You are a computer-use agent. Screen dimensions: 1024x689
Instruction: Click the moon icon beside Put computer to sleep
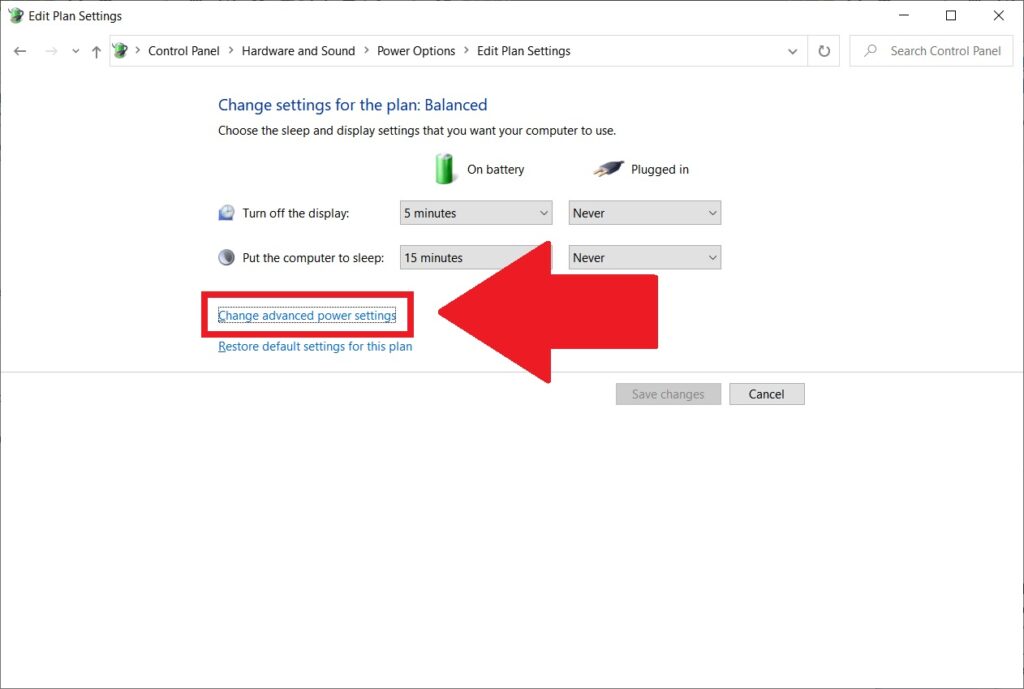pos(227,257)
